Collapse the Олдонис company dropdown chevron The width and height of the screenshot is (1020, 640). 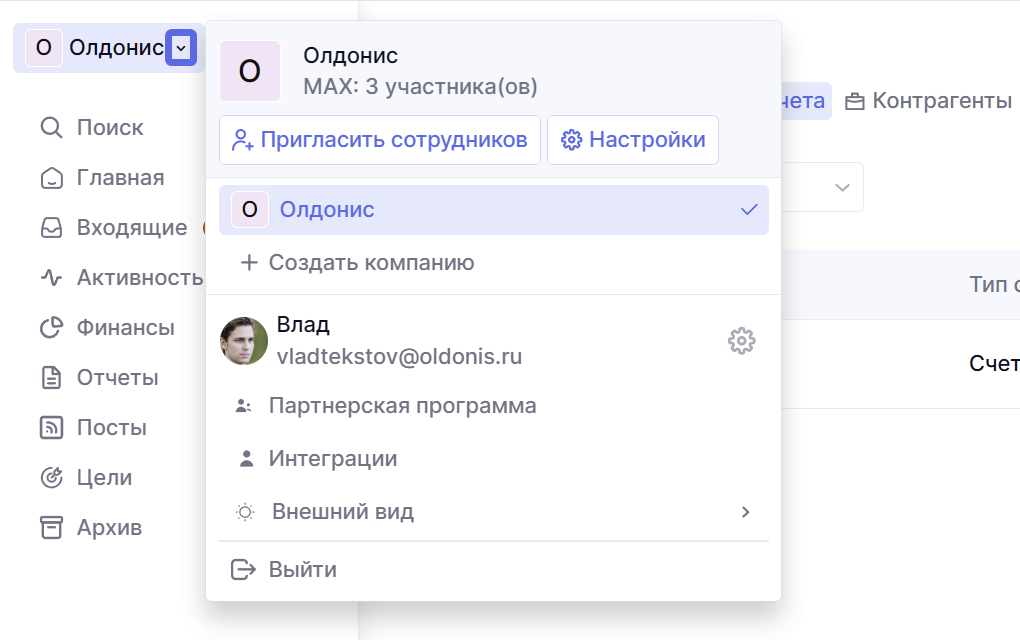pos(181,48)
